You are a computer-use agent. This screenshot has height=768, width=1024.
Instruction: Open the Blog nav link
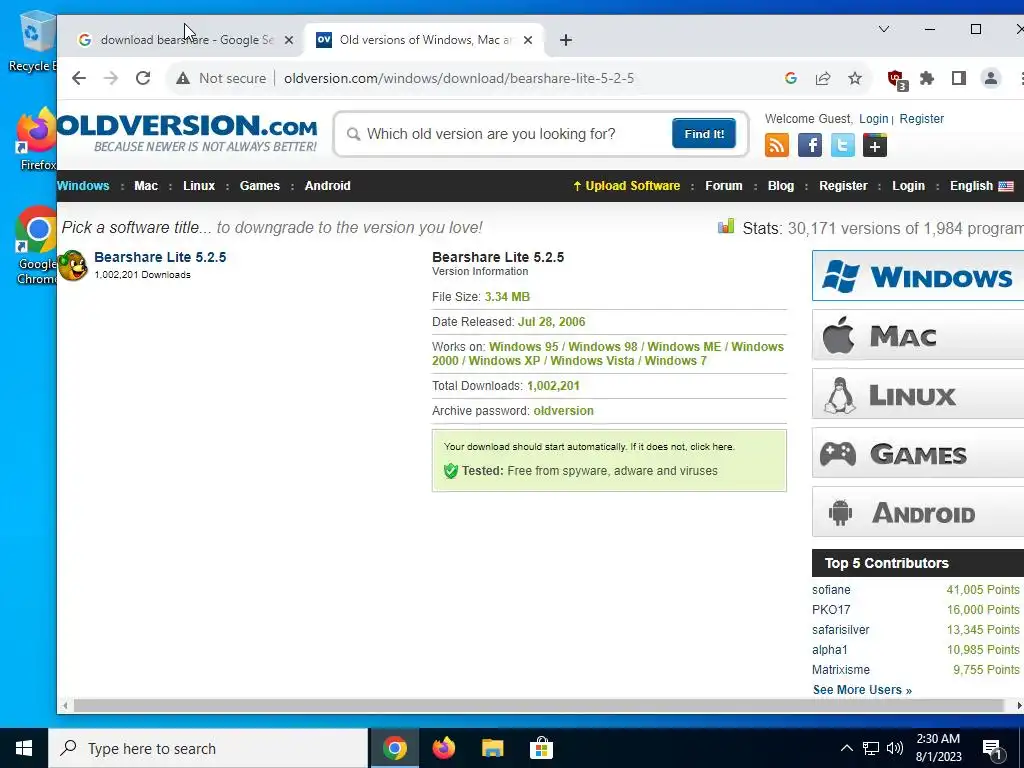[780, 185]
